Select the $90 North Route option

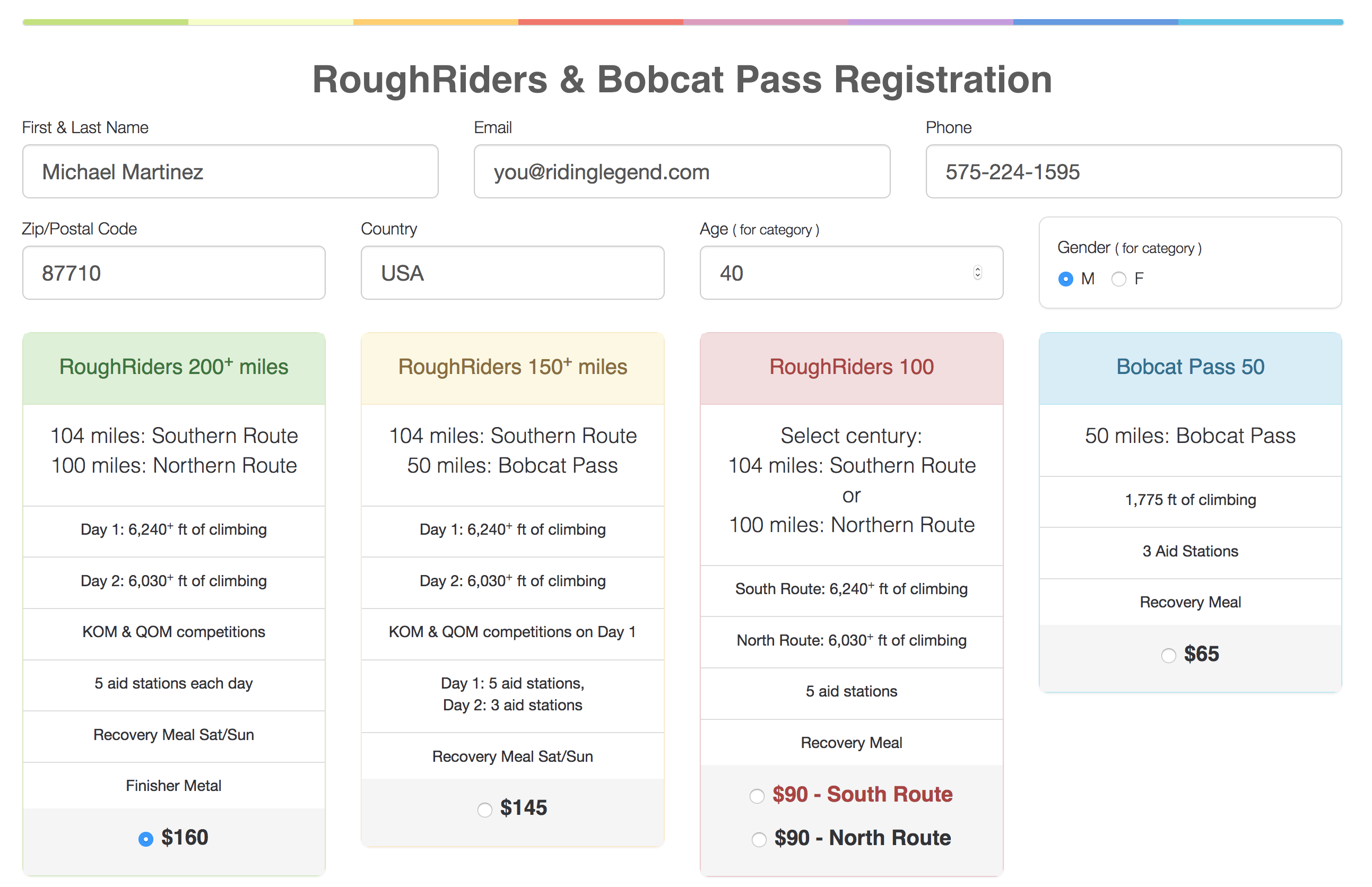coord(759,839)
